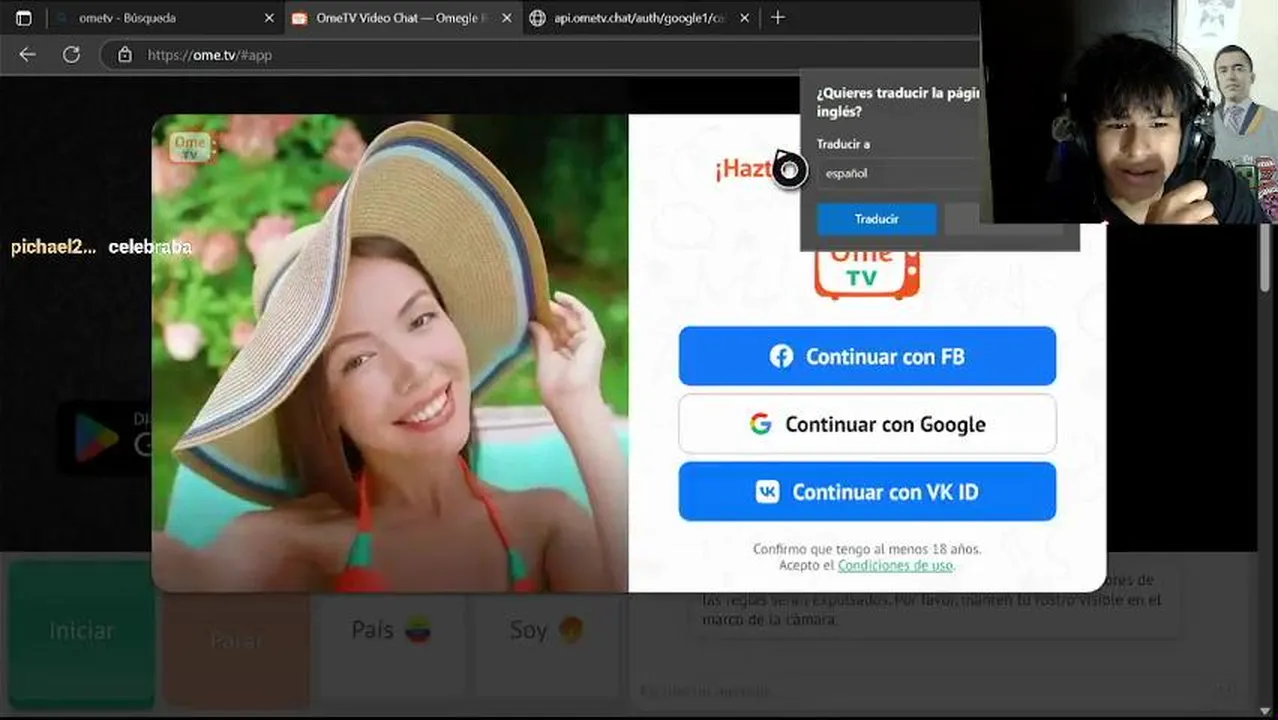Image resolution: width=1278 pixels, height=720 pixels.
Task: Open a new tab with the plus icon
Action: click(x=778, y=18)
